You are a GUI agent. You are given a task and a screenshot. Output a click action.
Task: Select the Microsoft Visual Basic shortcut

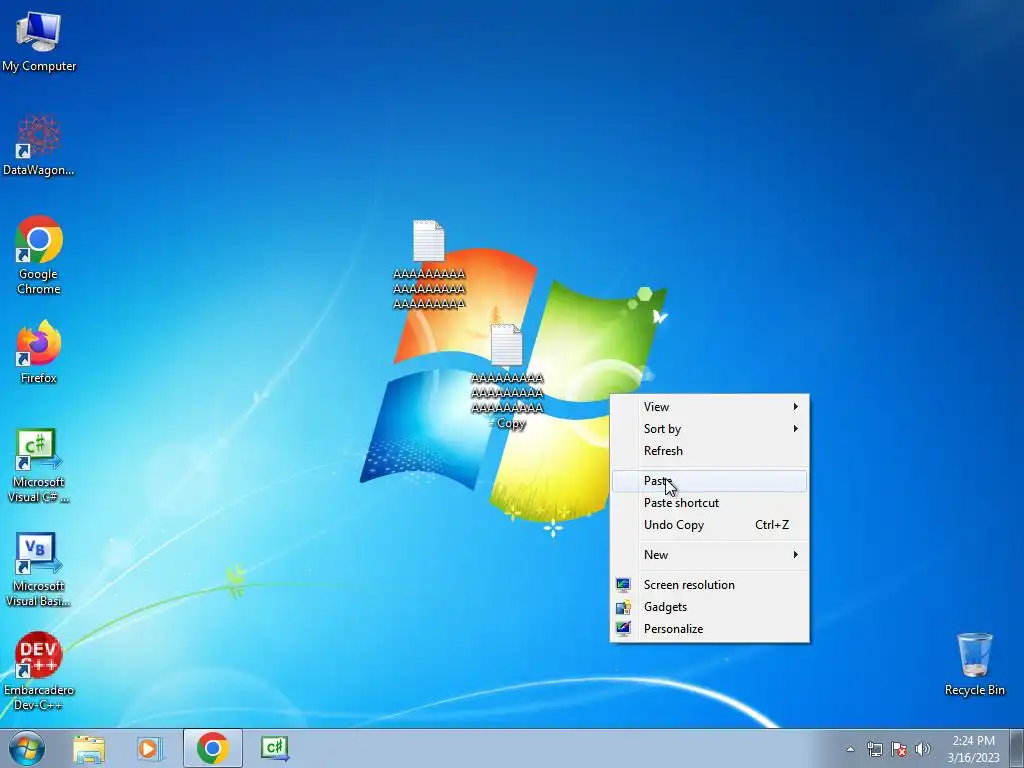[39, 569]
